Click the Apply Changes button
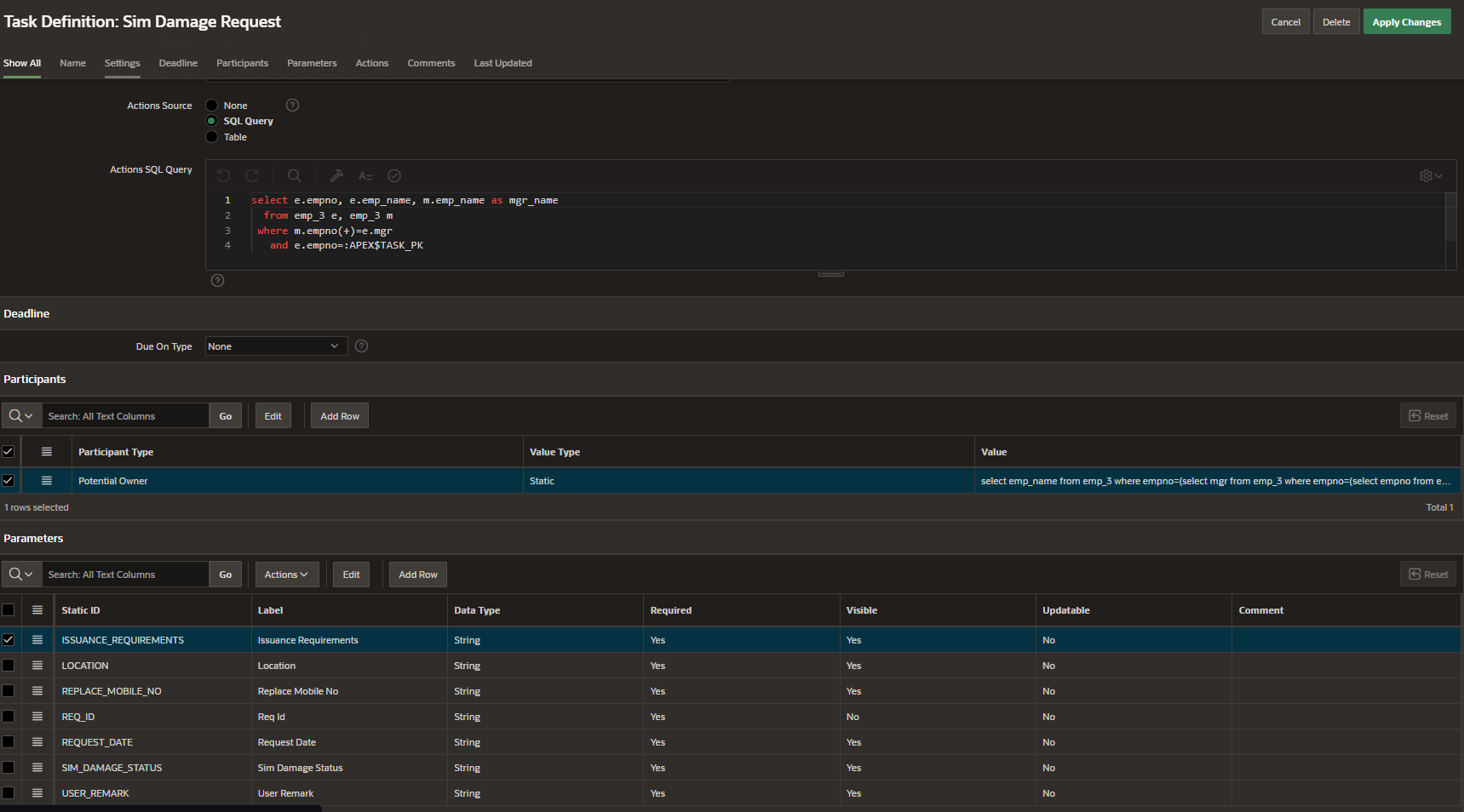Viewport: 1464px width, 812px height. pos(1406,22)
